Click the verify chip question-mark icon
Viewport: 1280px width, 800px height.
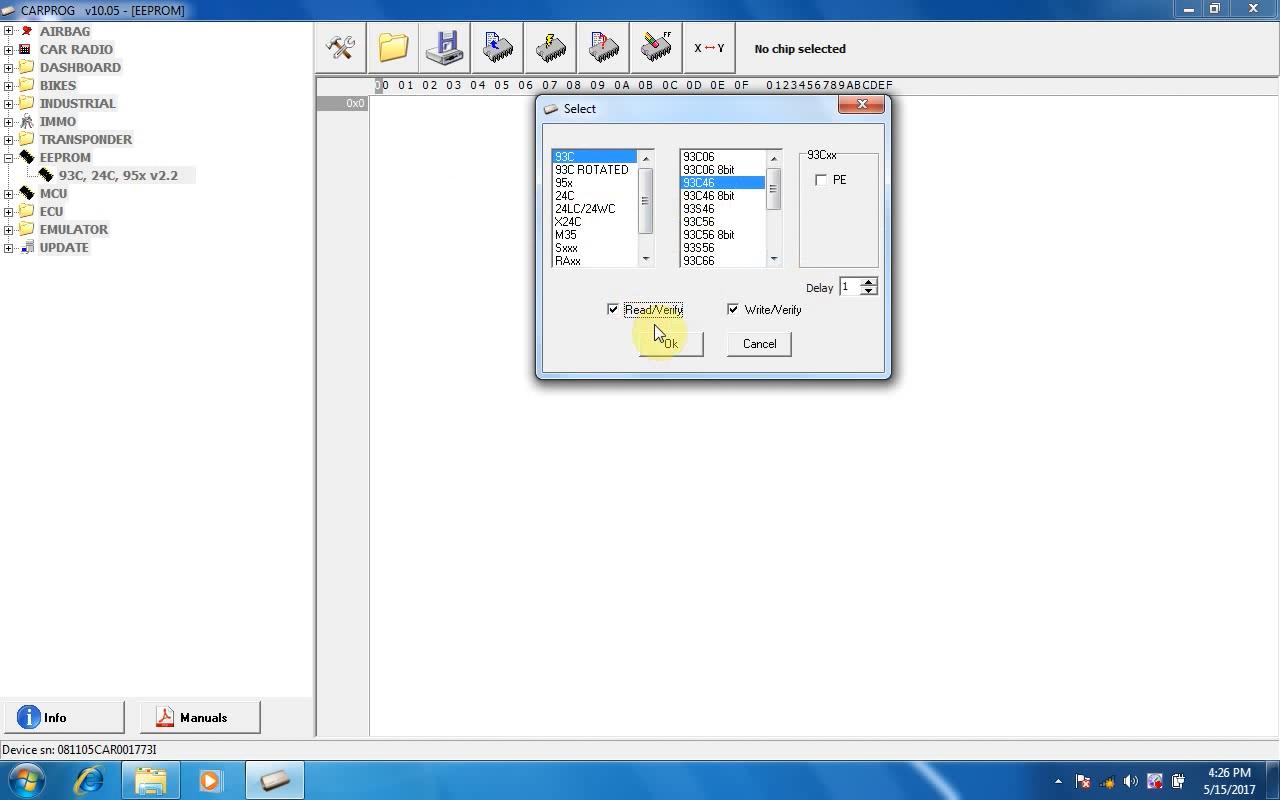pos(604,48)
